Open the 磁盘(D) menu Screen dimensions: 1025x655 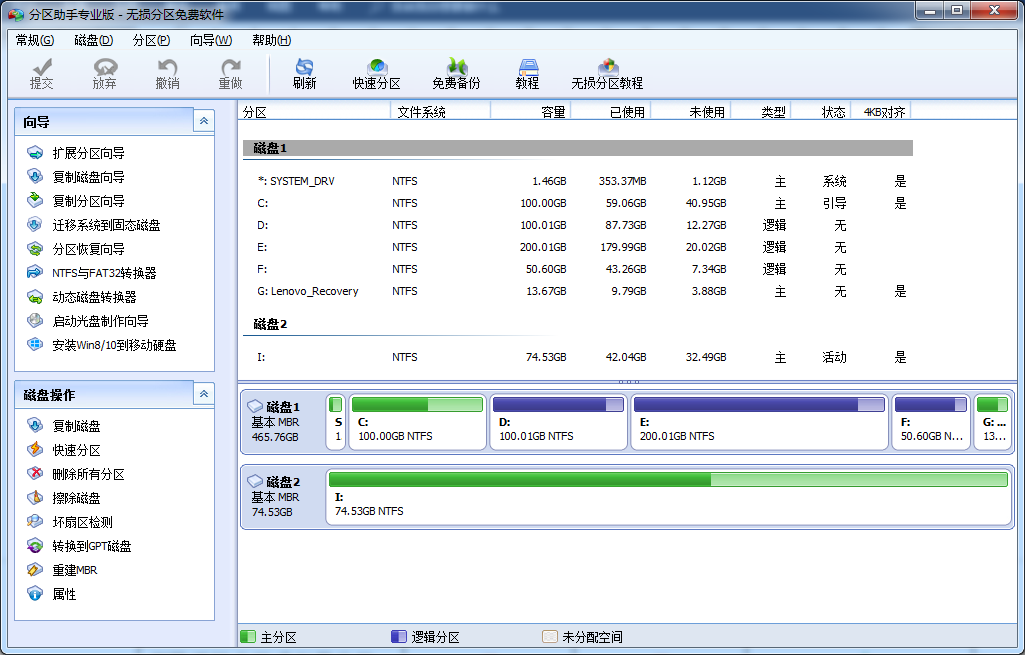[93, 40]
